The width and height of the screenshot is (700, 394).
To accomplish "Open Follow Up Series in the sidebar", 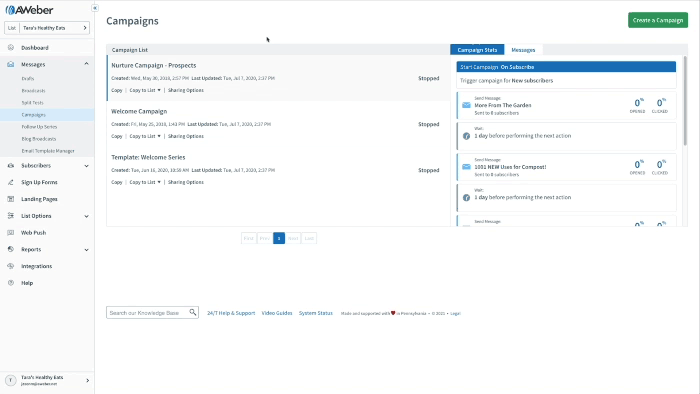I will (39, 127).
